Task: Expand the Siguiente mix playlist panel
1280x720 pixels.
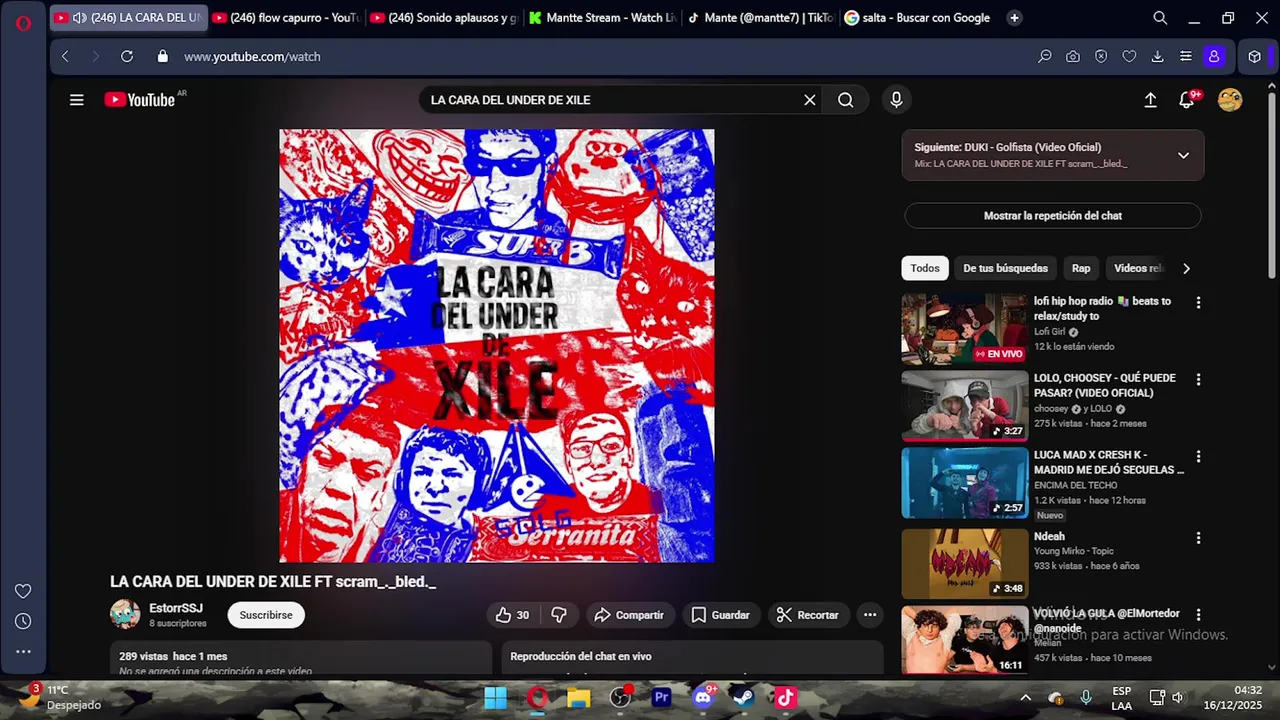Action: (1183, 155)
